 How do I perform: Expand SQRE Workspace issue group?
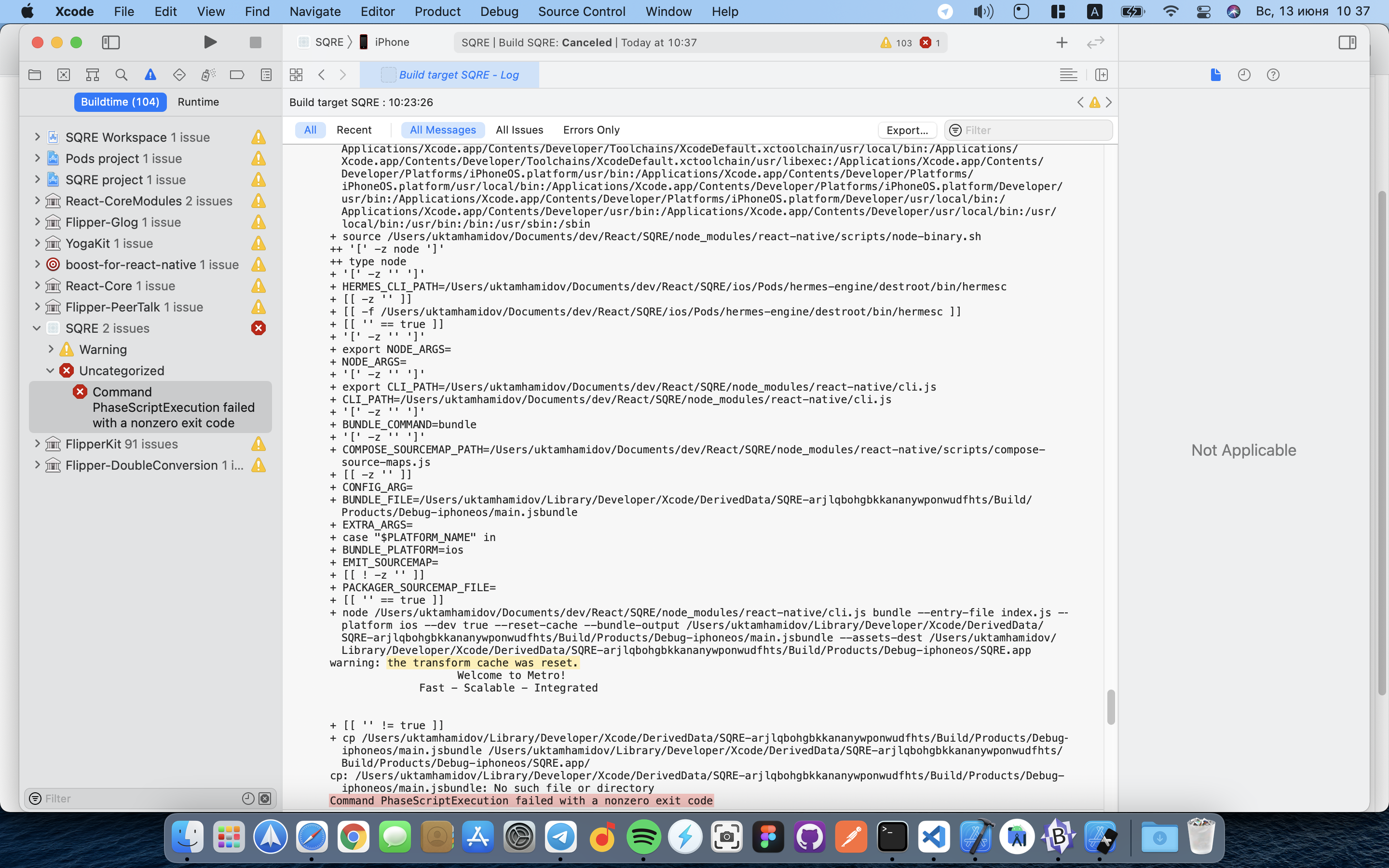point(37,136)
